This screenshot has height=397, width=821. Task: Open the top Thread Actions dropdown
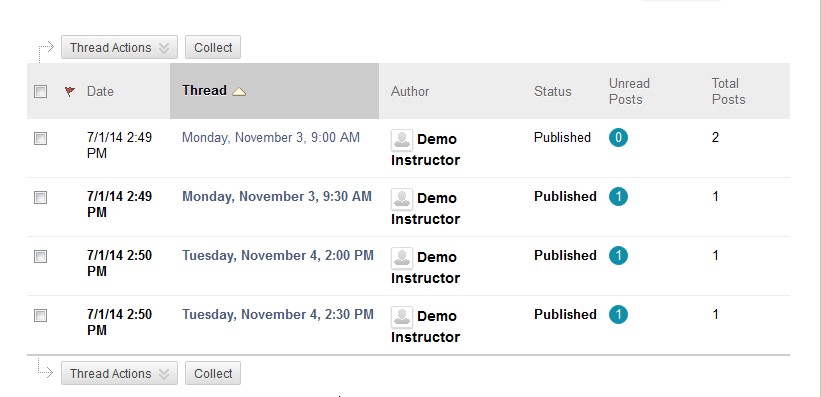[x=119, y=47]
